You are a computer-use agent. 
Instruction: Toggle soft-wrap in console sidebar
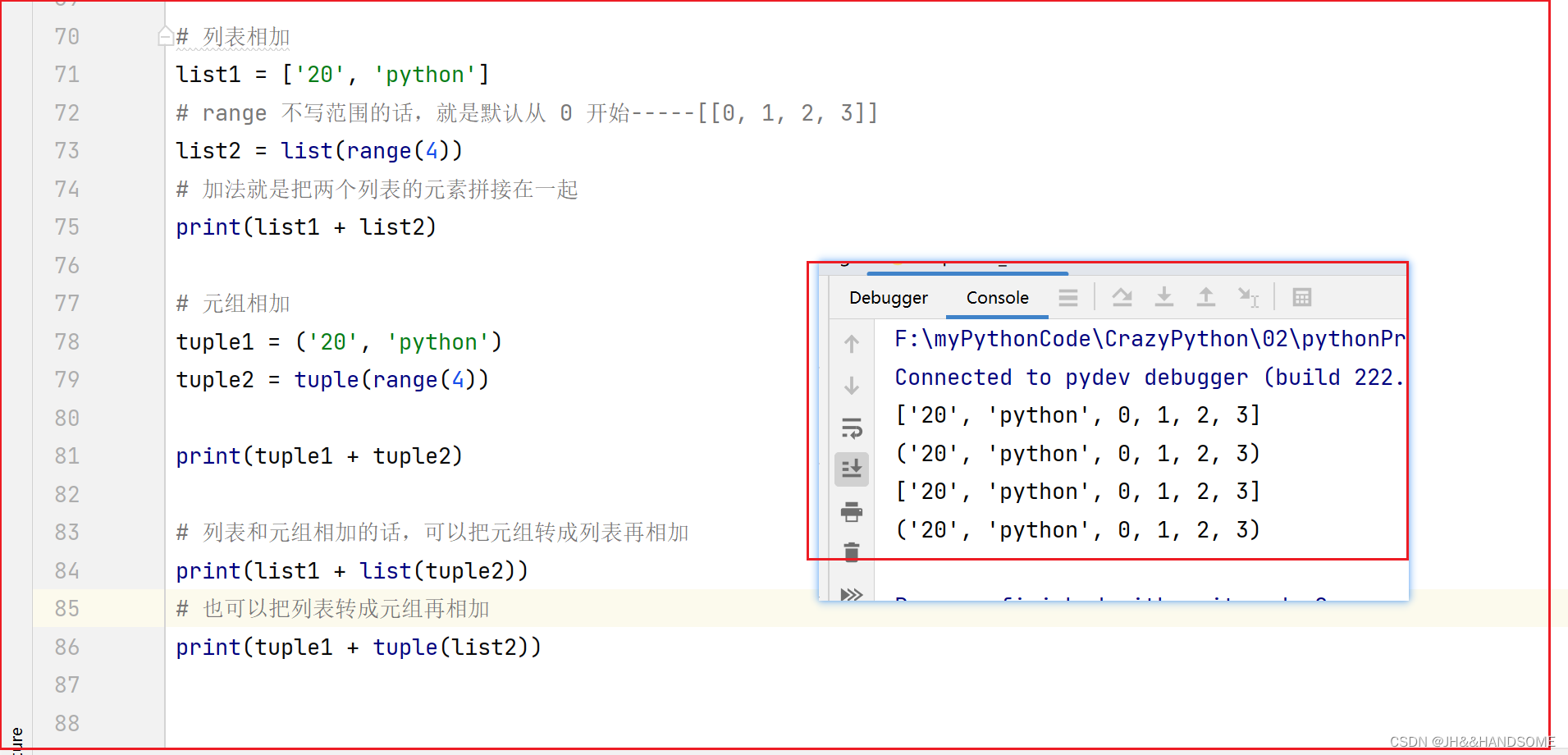coord(852,428)
